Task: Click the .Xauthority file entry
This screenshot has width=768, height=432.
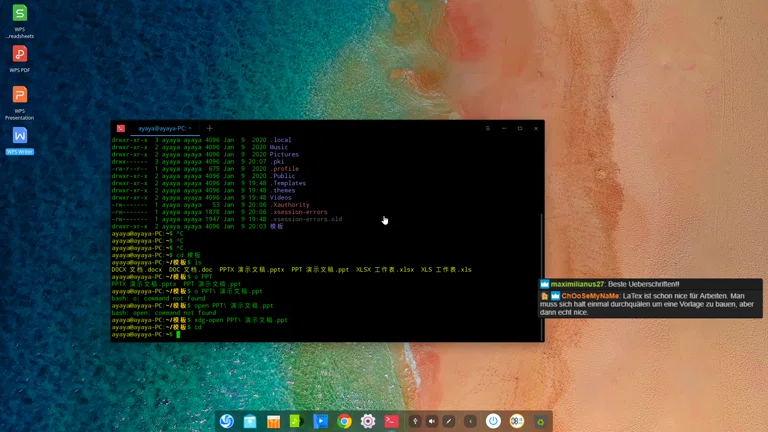Action: 289,205
